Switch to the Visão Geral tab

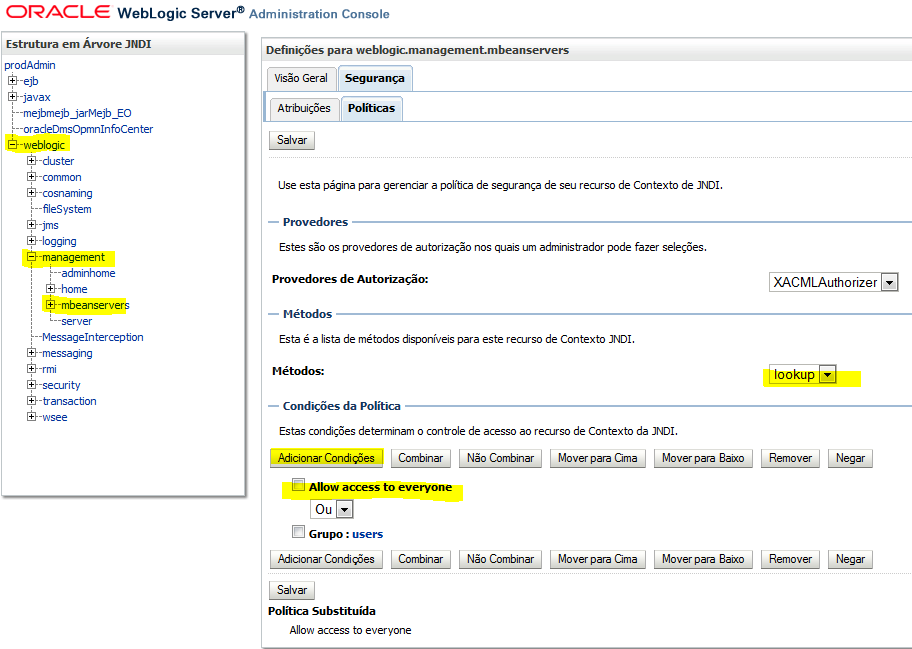301,79
